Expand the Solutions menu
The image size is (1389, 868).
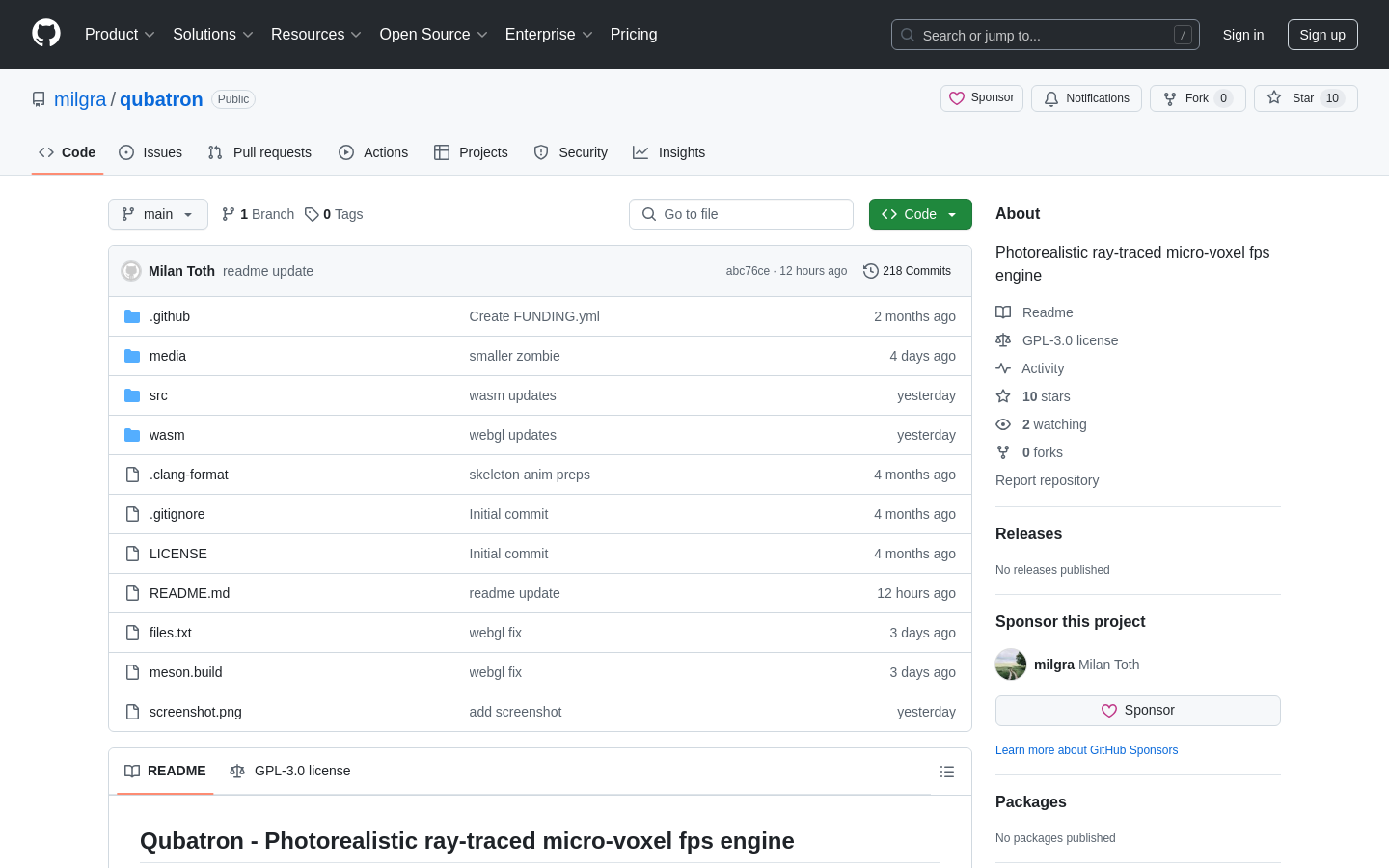(x=213, y=34)
